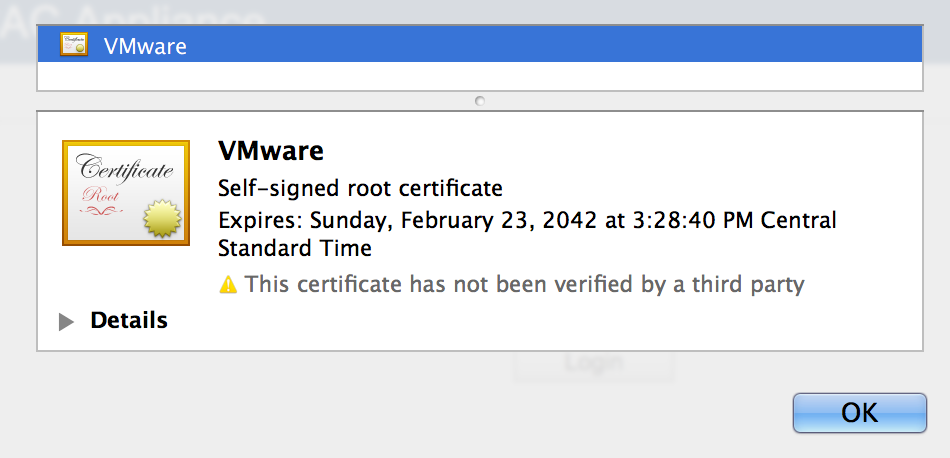Click the yellow warning triangle icon
950x458 pixels.
(x=229, y=285)
